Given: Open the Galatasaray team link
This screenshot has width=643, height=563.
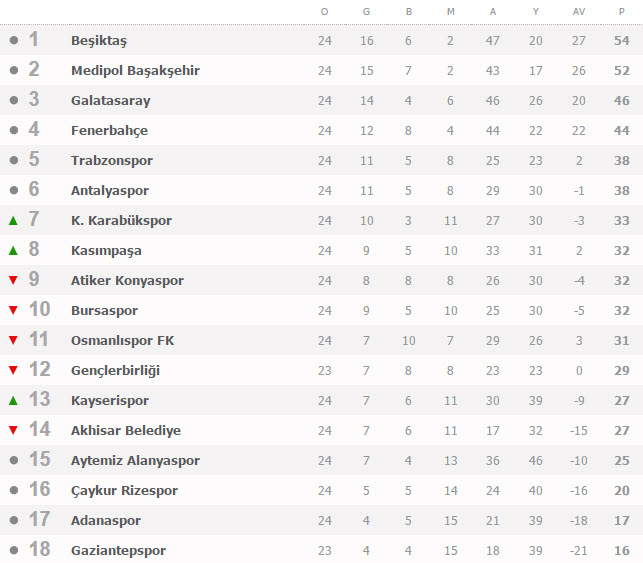Looking at the screenshot, I should (111, 100).
